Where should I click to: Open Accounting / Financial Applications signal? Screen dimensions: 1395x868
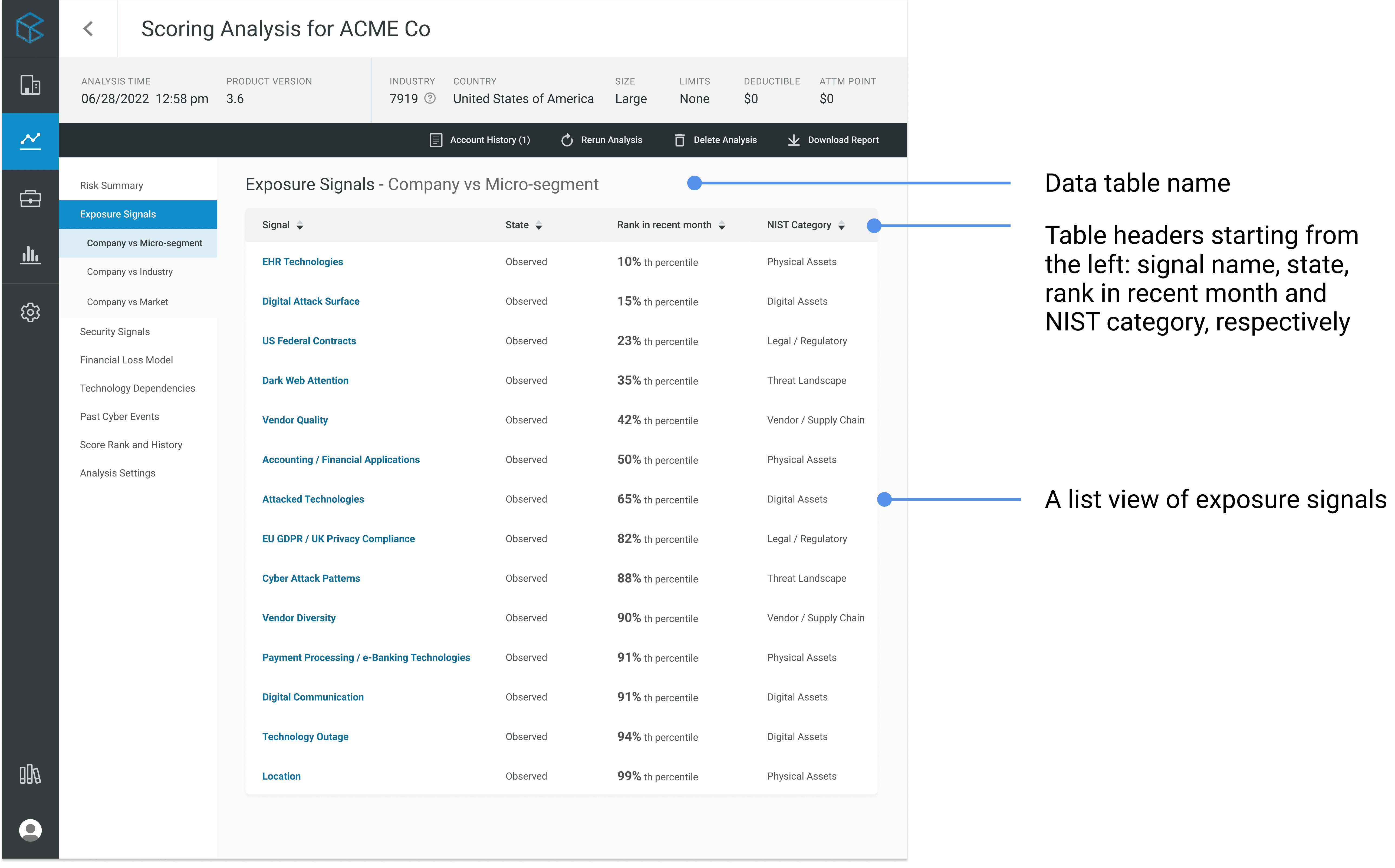coord(341,460)
